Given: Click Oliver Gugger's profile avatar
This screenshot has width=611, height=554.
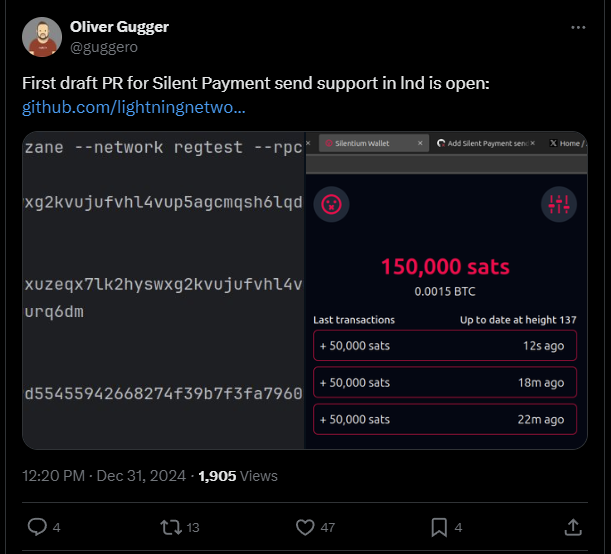Looking at the screenshot, I should pyautogui.click(x=40, y=36).
